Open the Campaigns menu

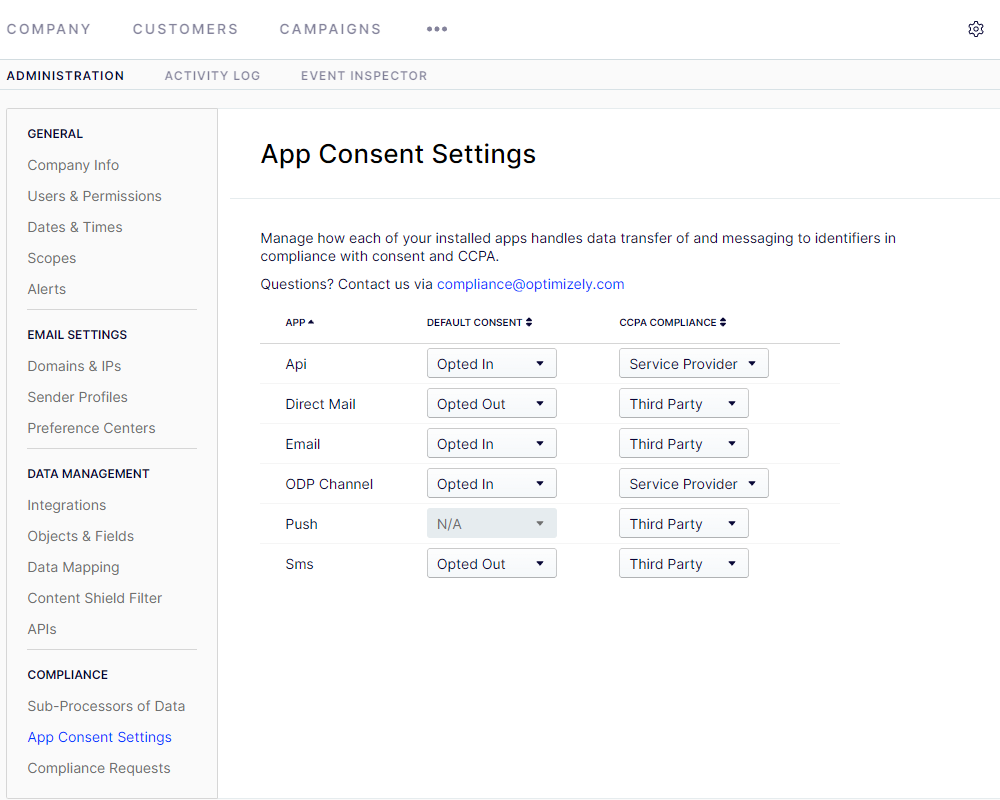[330, 29]
